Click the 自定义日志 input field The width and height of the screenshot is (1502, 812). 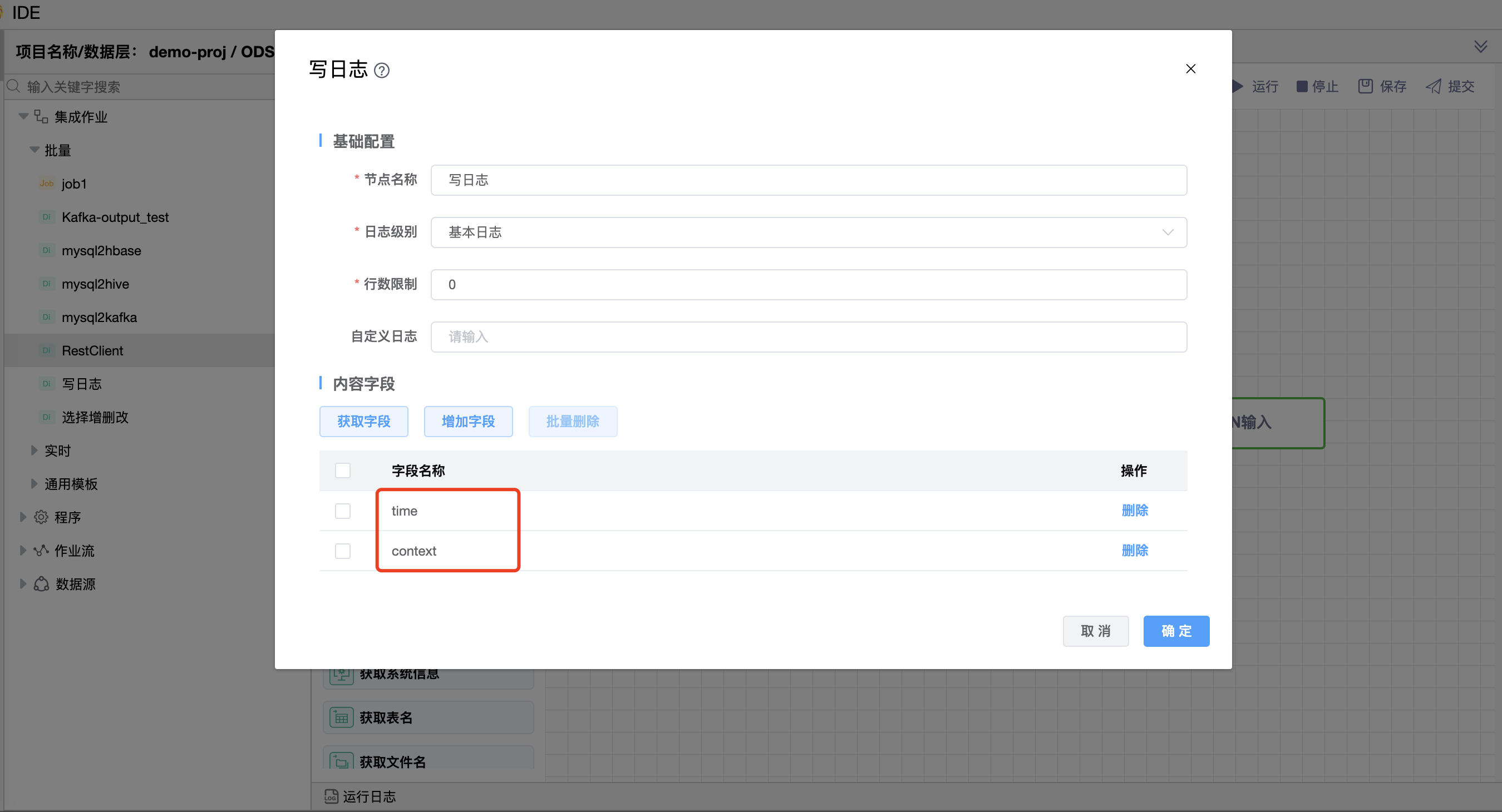point(807,337)
